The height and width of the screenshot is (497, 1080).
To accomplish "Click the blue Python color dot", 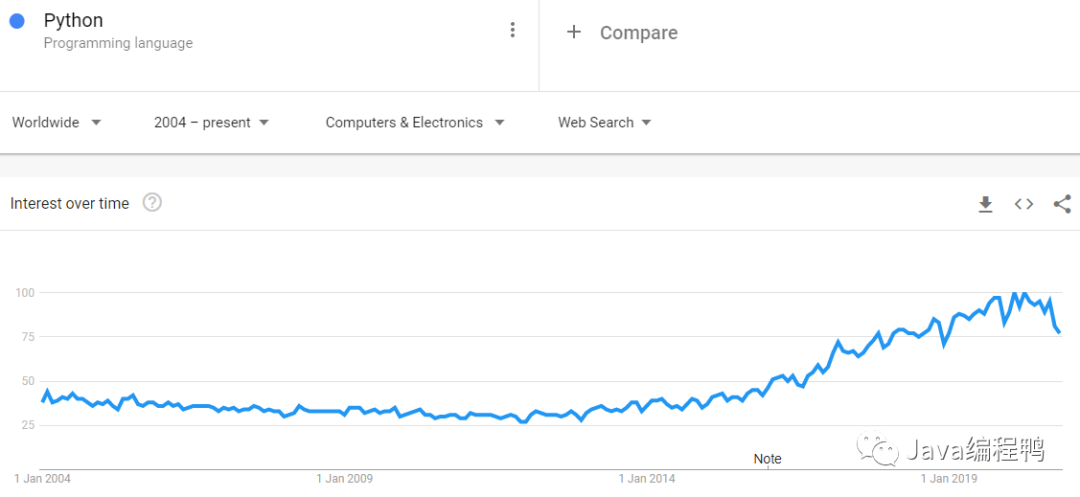I will pyautogui.click(x=16, y=21).
